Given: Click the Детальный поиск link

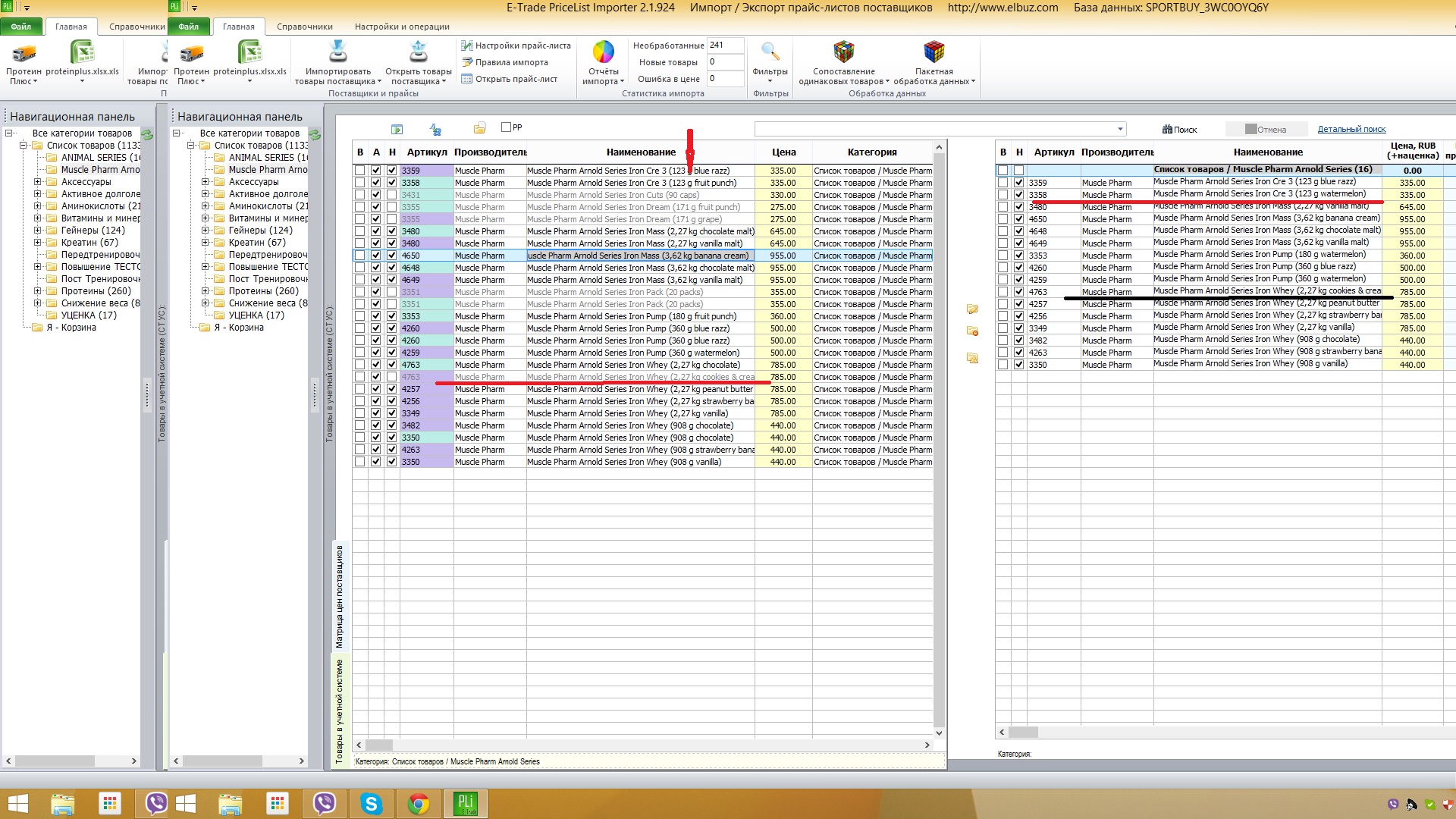Looking at the screenshot, I should 1351,130.
